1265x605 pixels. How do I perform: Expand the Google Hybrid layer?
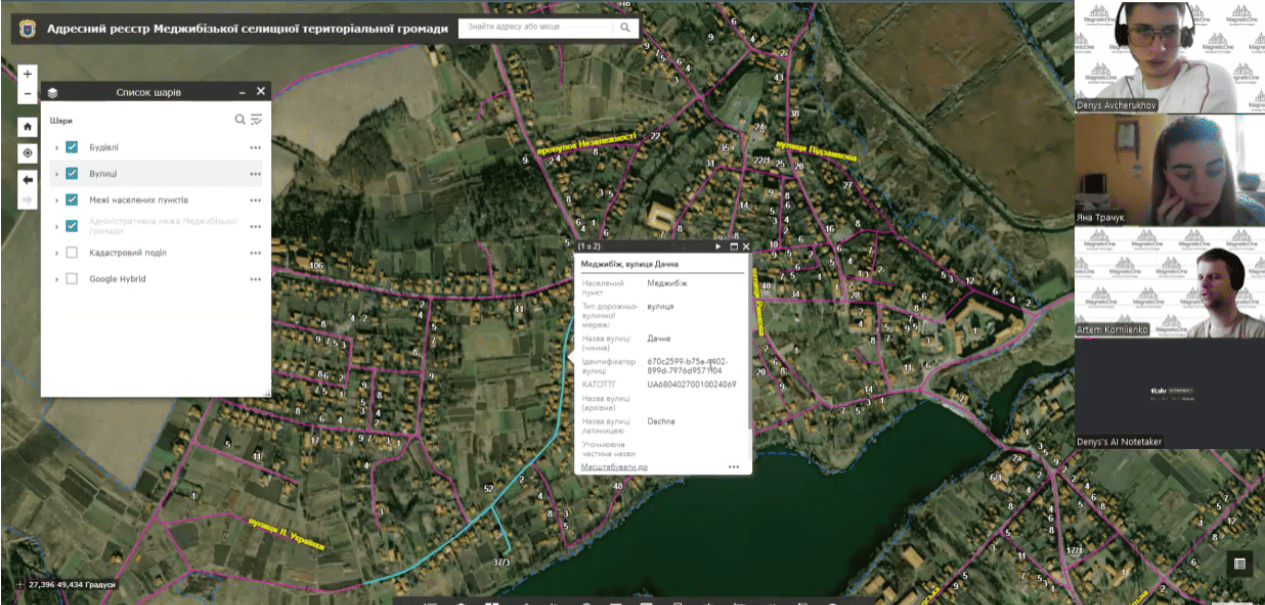click(x=57, y=279)
